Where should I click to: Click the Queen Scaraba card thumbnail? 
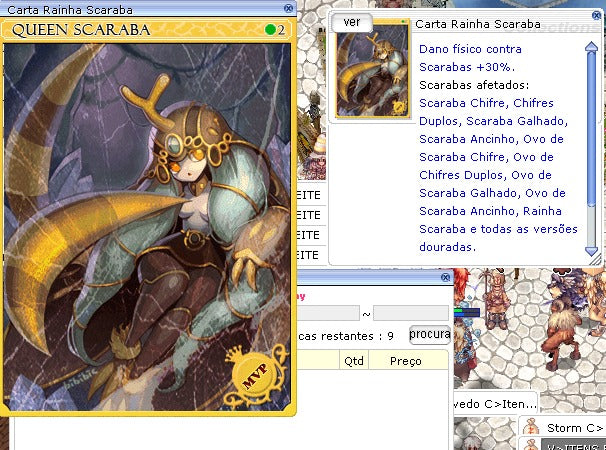[372, 69]
